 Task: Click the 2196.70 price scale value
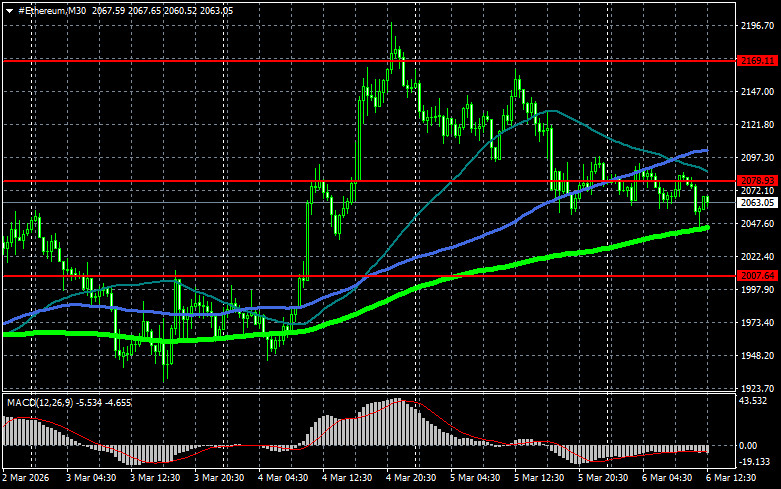[x=758, y=26]
